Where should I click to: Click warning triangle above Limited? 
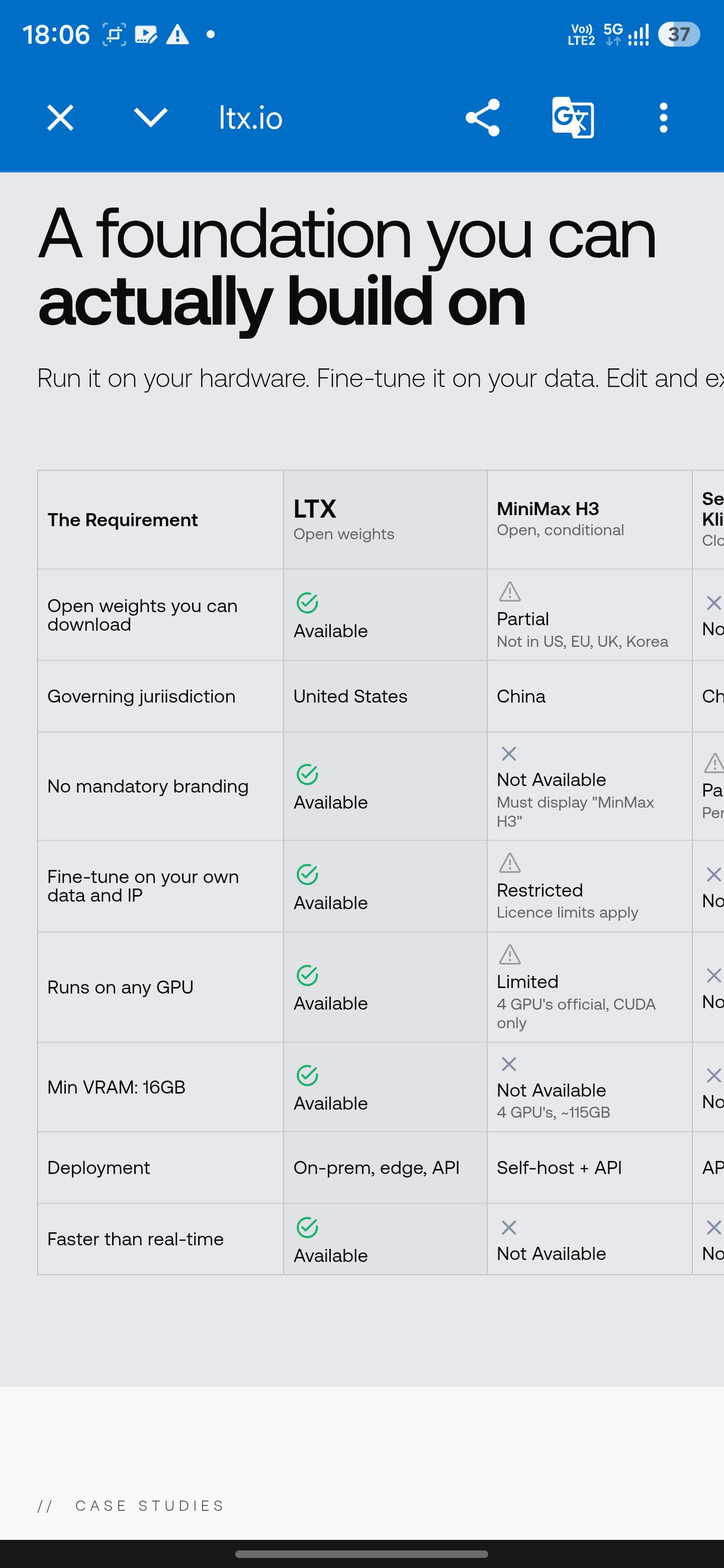click(510, 954)
